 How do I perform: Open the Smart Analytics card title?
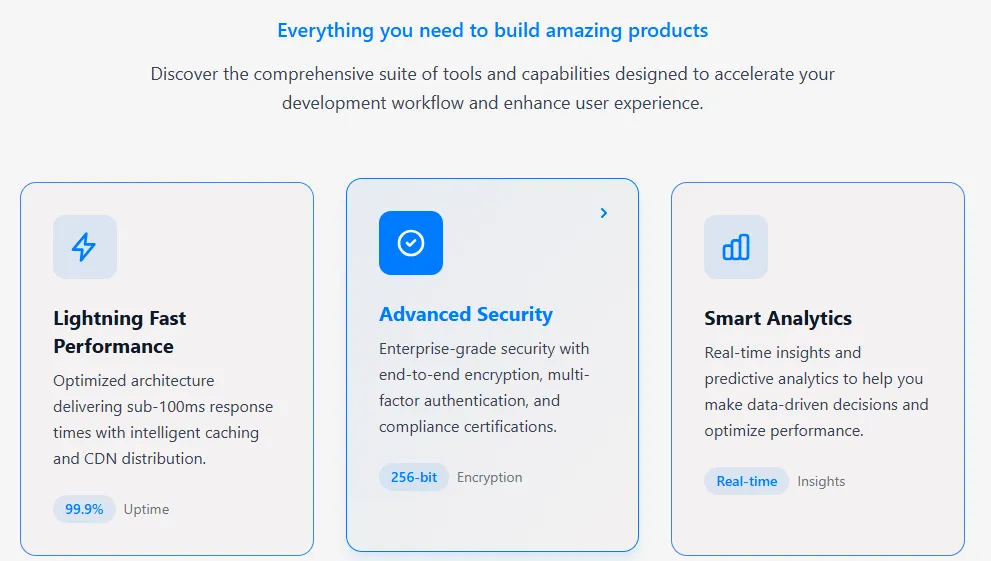click(778, 318)
